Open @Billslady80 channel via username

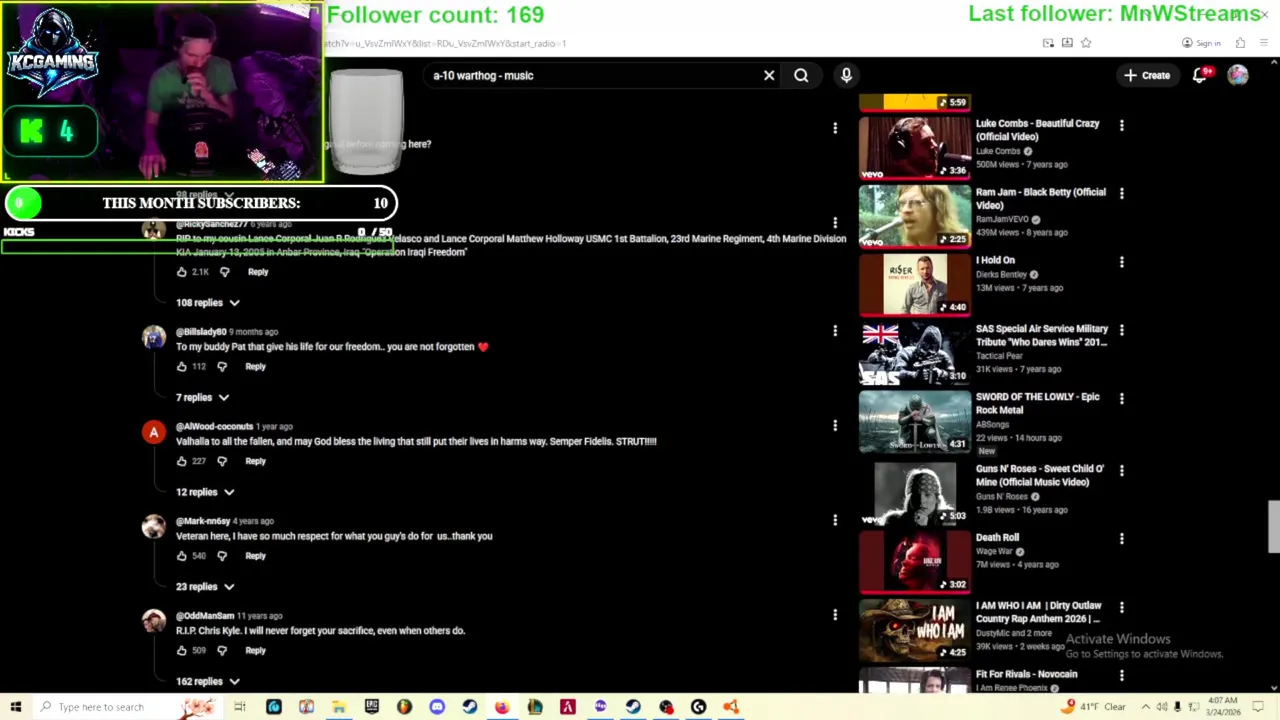click(201, 332)
